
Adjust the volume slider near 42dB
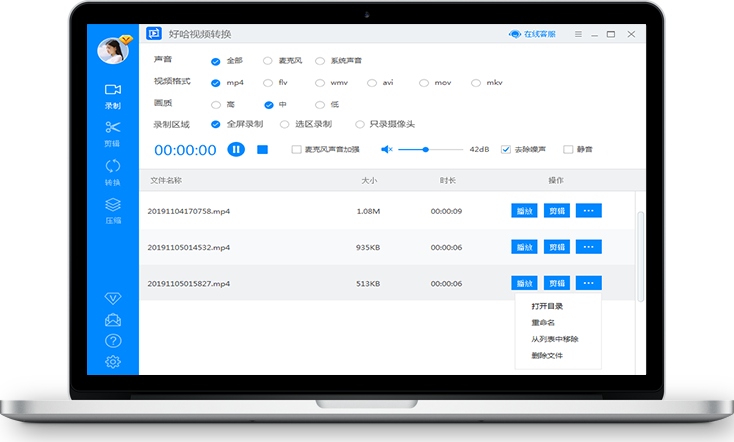(426, 149)
